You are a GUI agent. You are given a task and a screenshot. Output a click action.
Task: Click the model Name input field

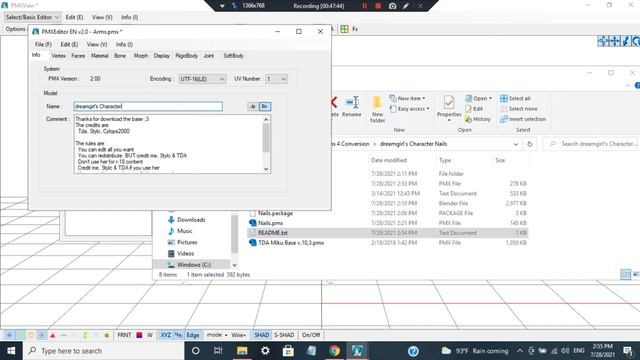point(148,107)
